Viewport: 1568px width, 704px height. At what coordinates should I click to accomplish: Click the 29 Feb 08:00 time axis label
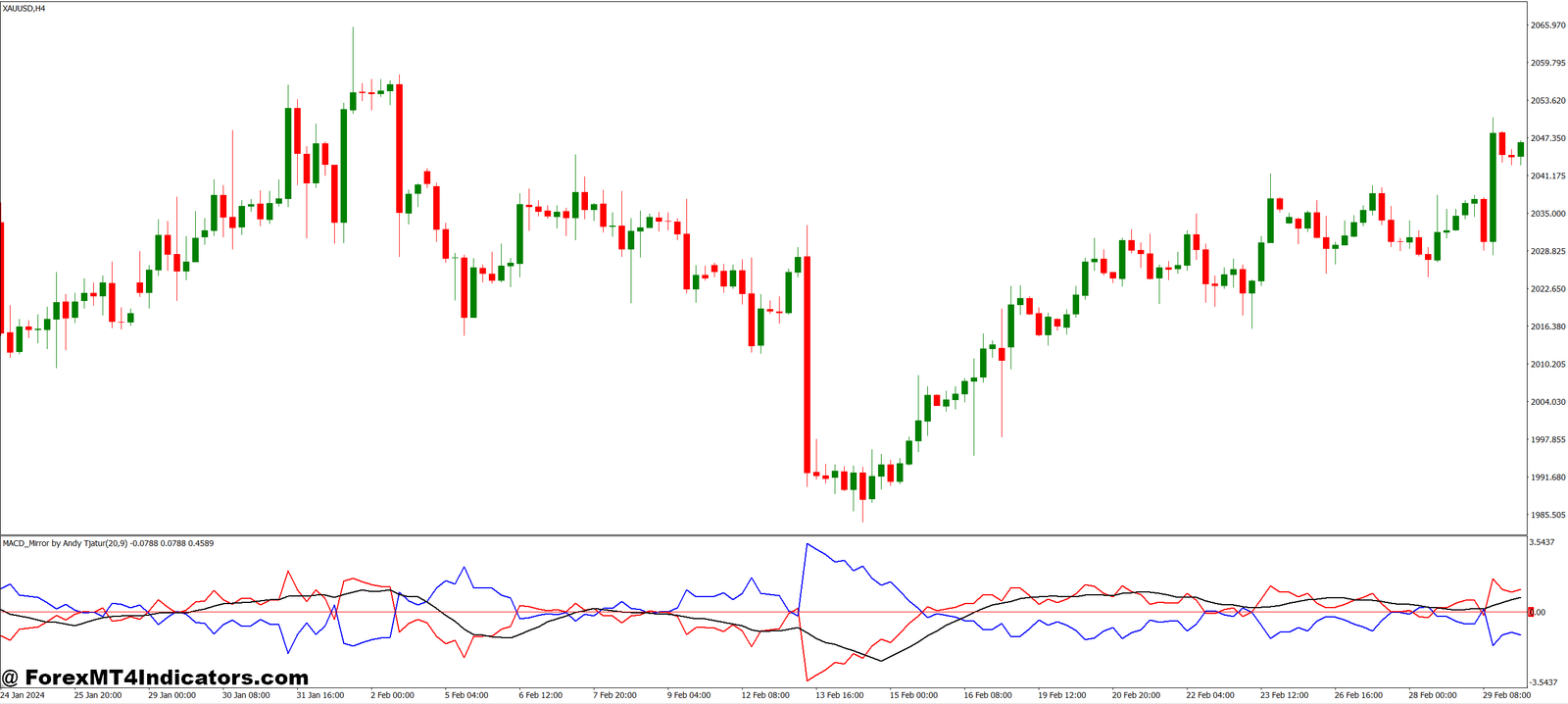pos(1506,695)
